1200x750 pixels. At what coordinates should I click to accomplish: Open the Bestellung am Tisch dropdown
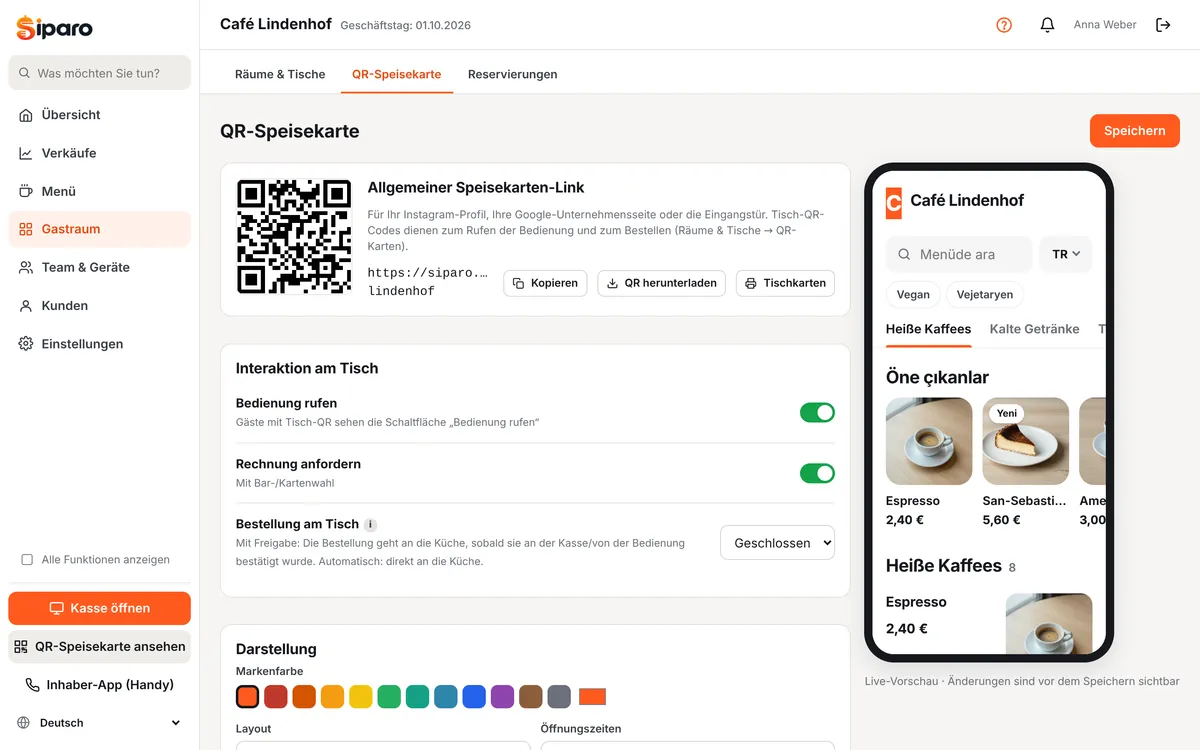coord(777,543)
